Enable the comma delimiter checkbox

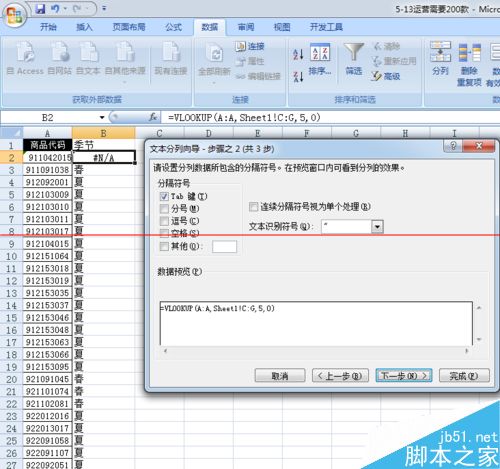pyautogui.click(x=164, y=221)
